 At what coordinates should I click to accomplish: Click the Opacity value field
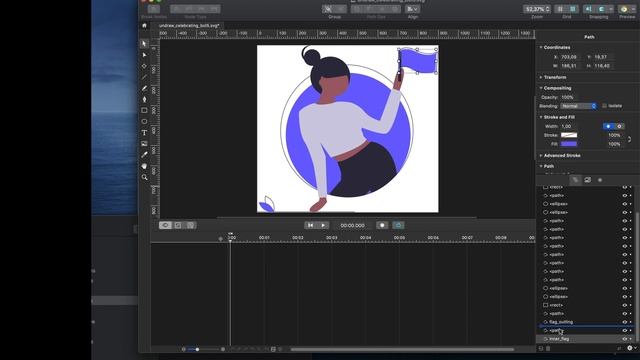pyautogui.click(x=568, y=97)
